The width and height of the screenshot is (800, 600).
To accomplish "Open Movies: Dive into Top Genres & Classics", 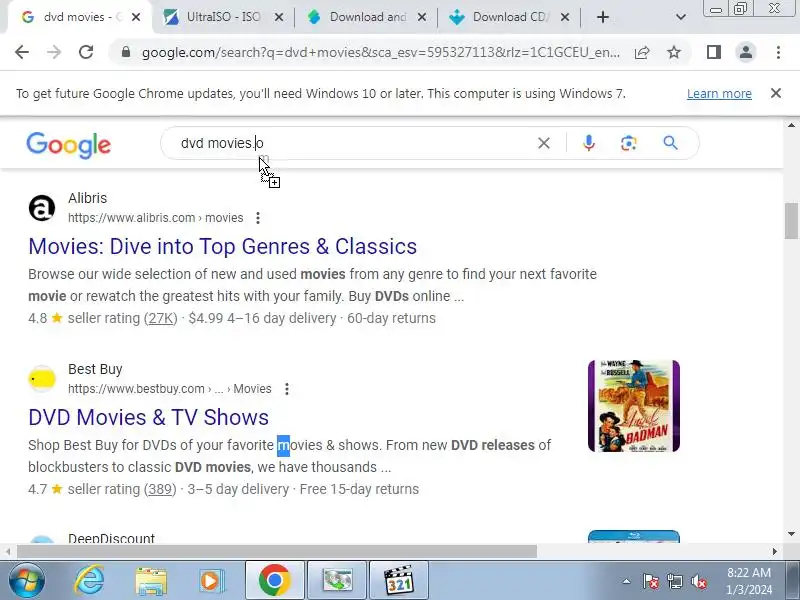I will coord(222,246).
